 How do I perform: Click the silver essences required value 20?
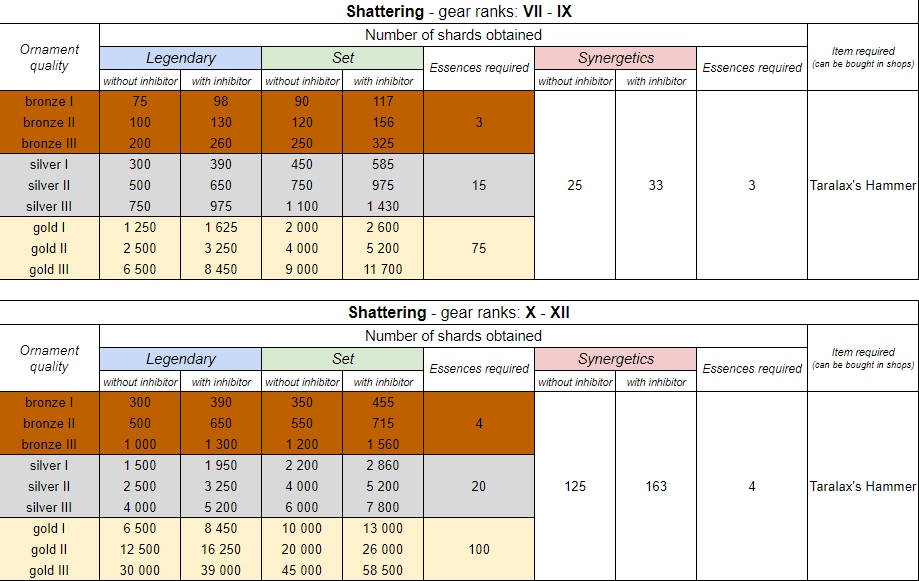coord(479,487)
